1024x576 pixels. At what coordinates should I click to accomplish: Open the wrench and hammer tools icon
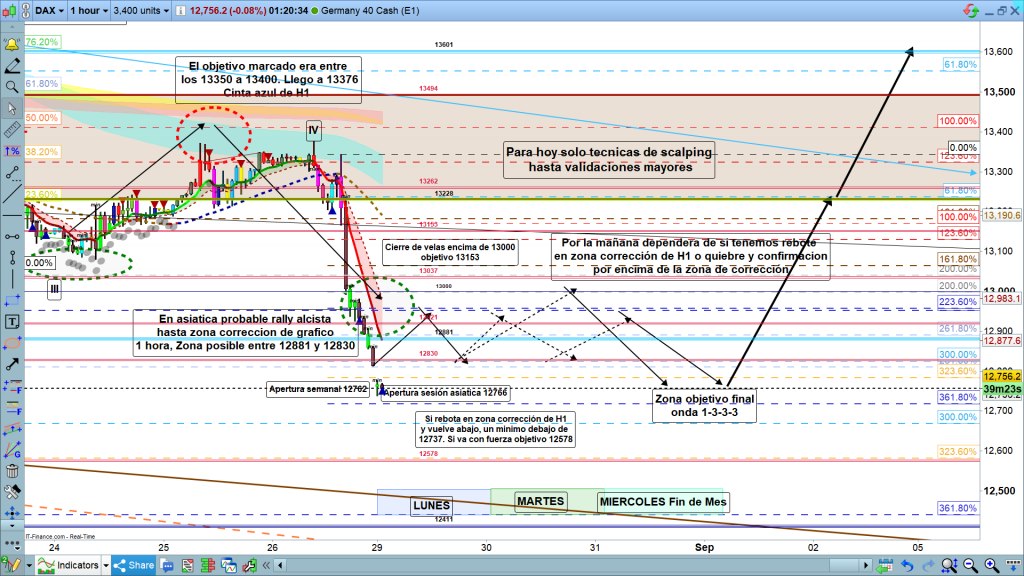pos(12,493)
